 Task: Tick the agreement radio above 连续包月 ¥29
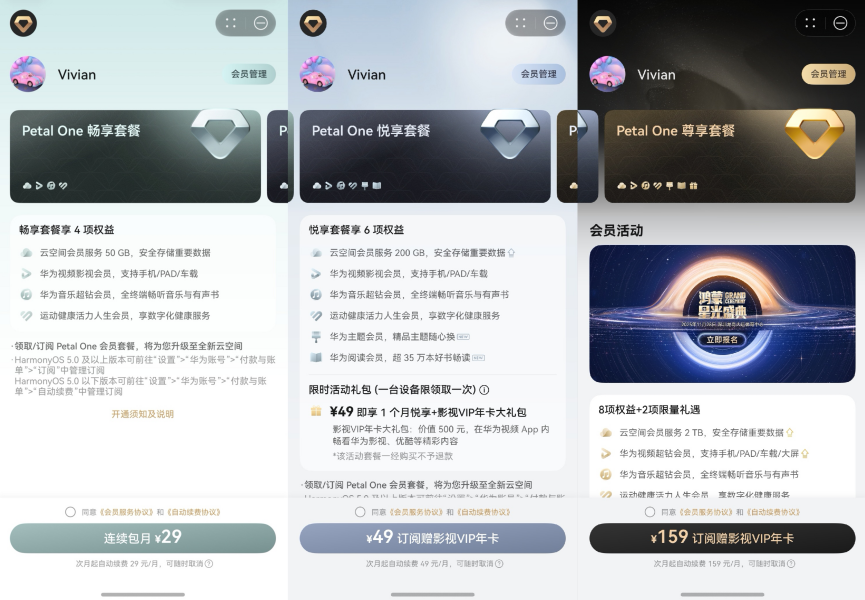click(70, 512)
